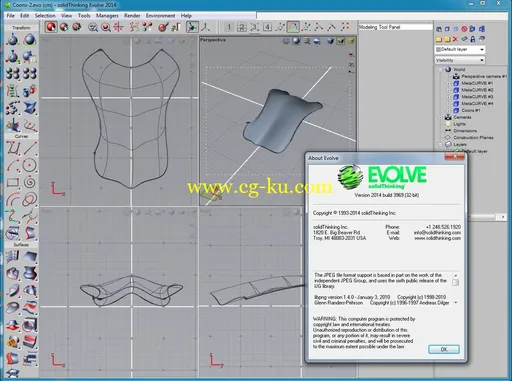
Task: Open the Environment menu
Action: pos(160,16)
